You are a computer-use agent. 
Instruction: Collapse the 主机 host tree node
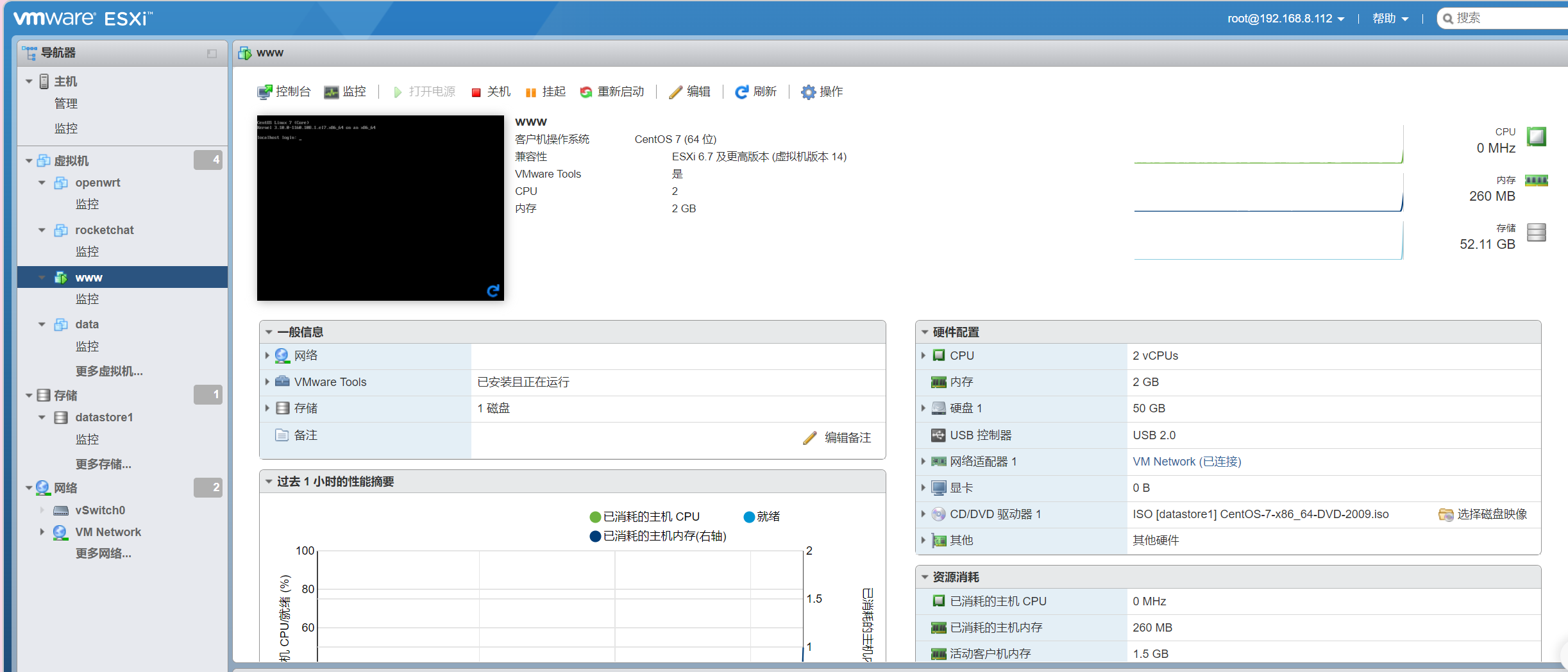[29, 81]
